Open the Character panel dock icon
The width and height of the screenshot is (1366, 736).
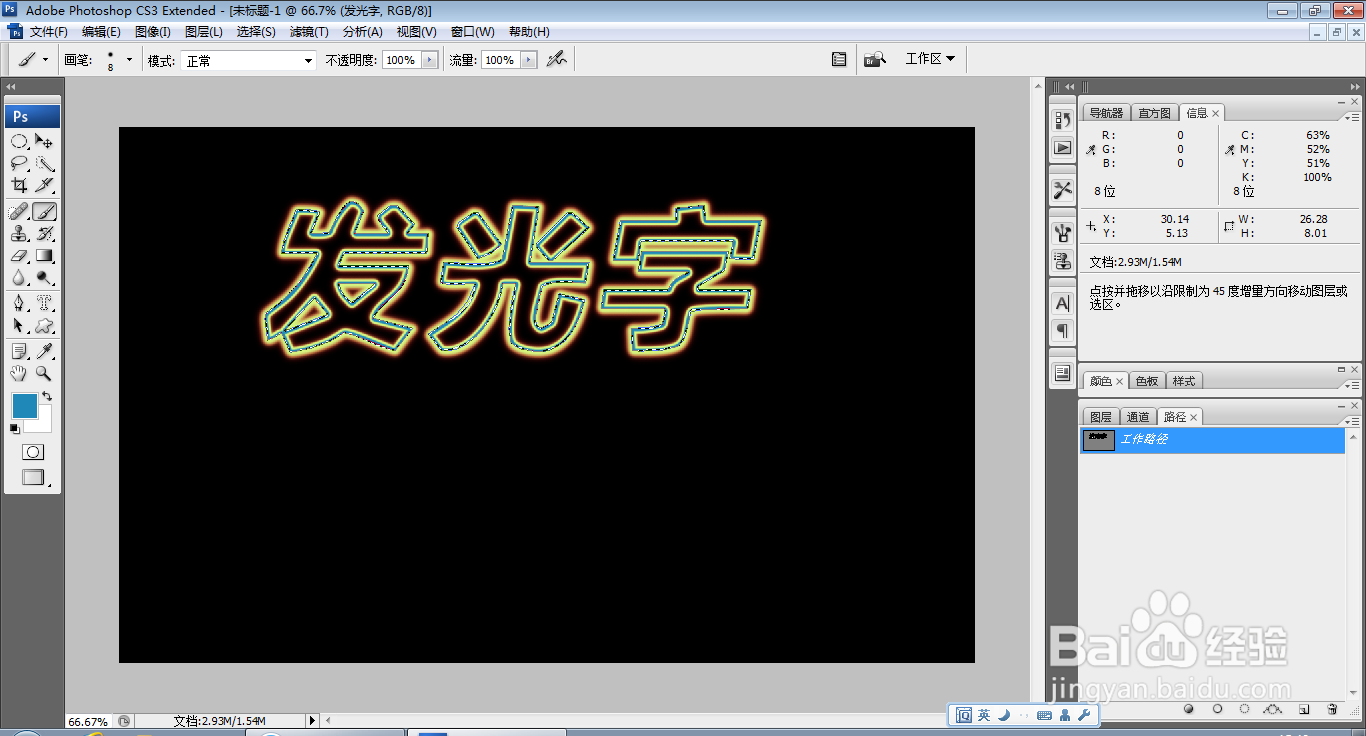1062,303
